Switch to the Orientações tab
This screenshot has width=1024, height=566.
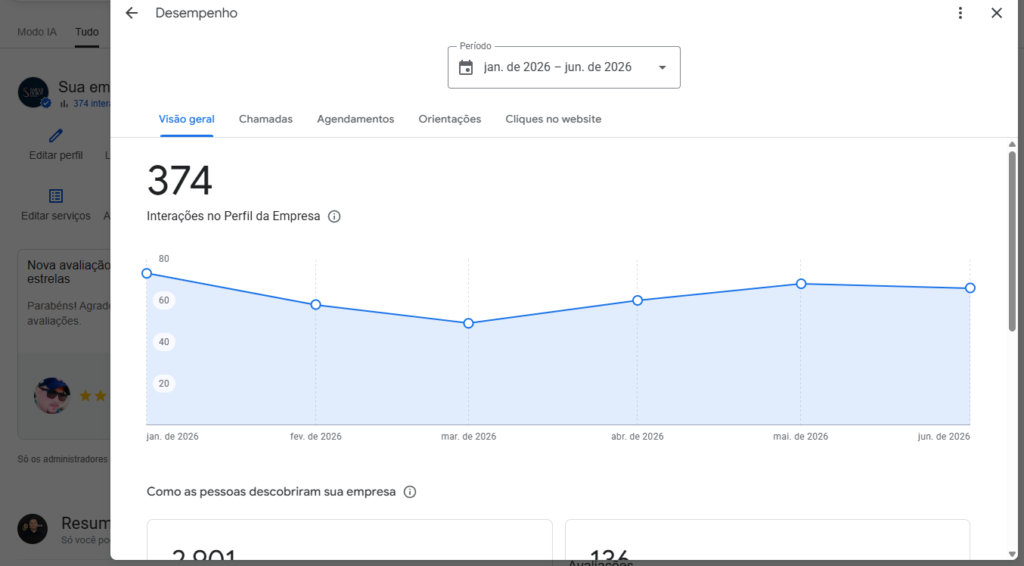(450, 119)
